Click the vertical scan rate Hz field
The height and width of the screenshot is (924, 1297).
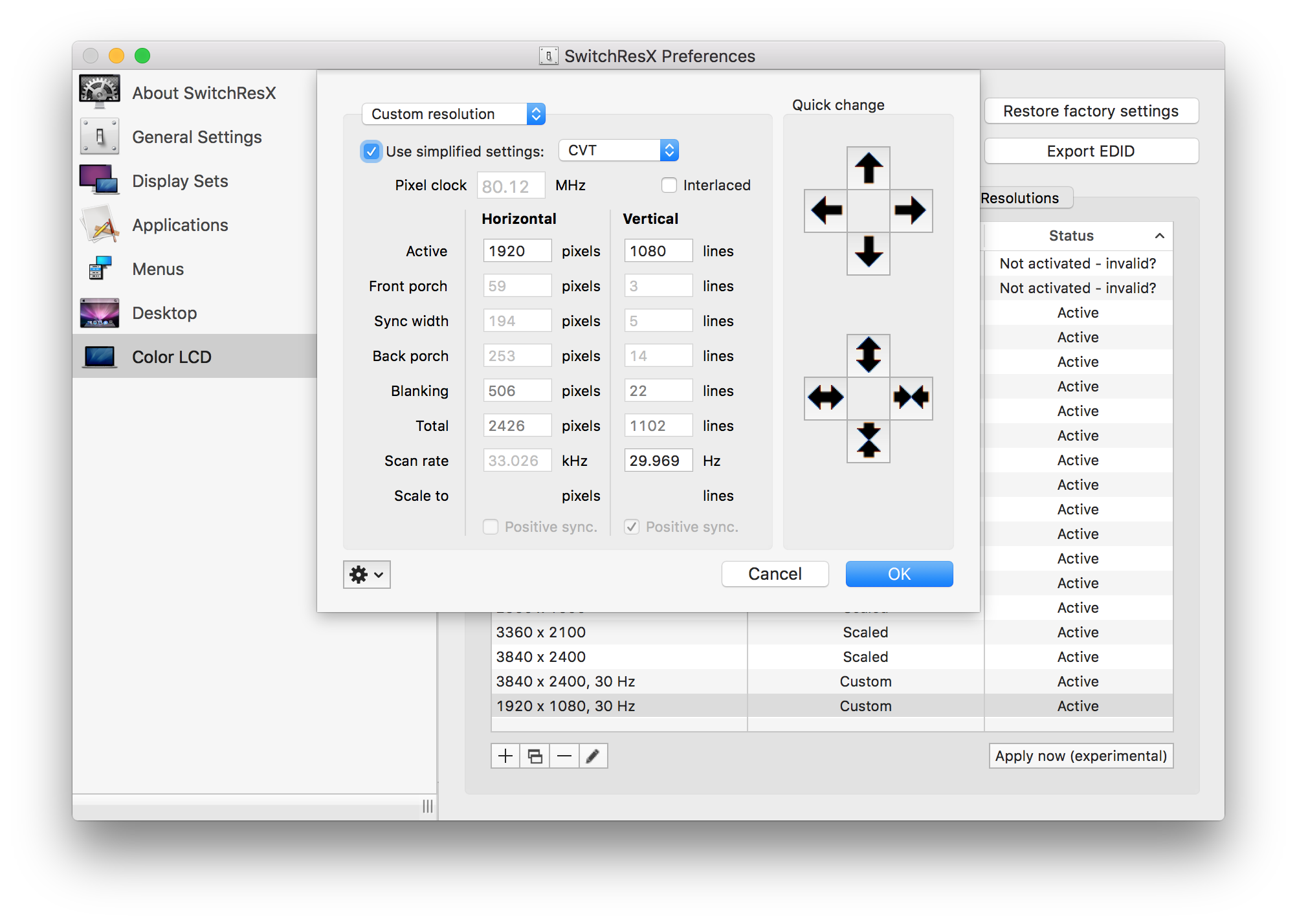[x=657, y=461]
